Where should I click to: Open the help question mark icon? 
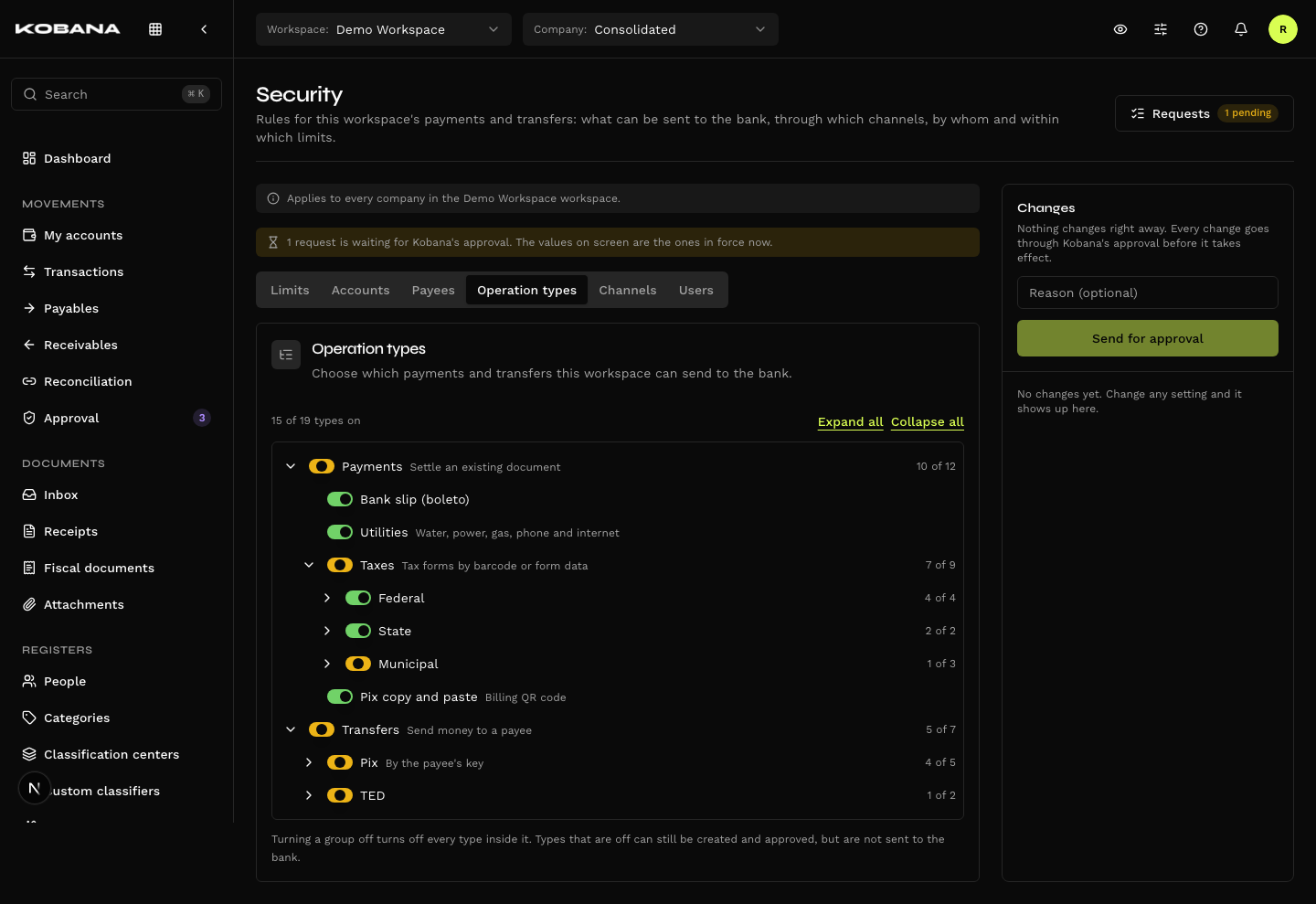(1201, 29)
